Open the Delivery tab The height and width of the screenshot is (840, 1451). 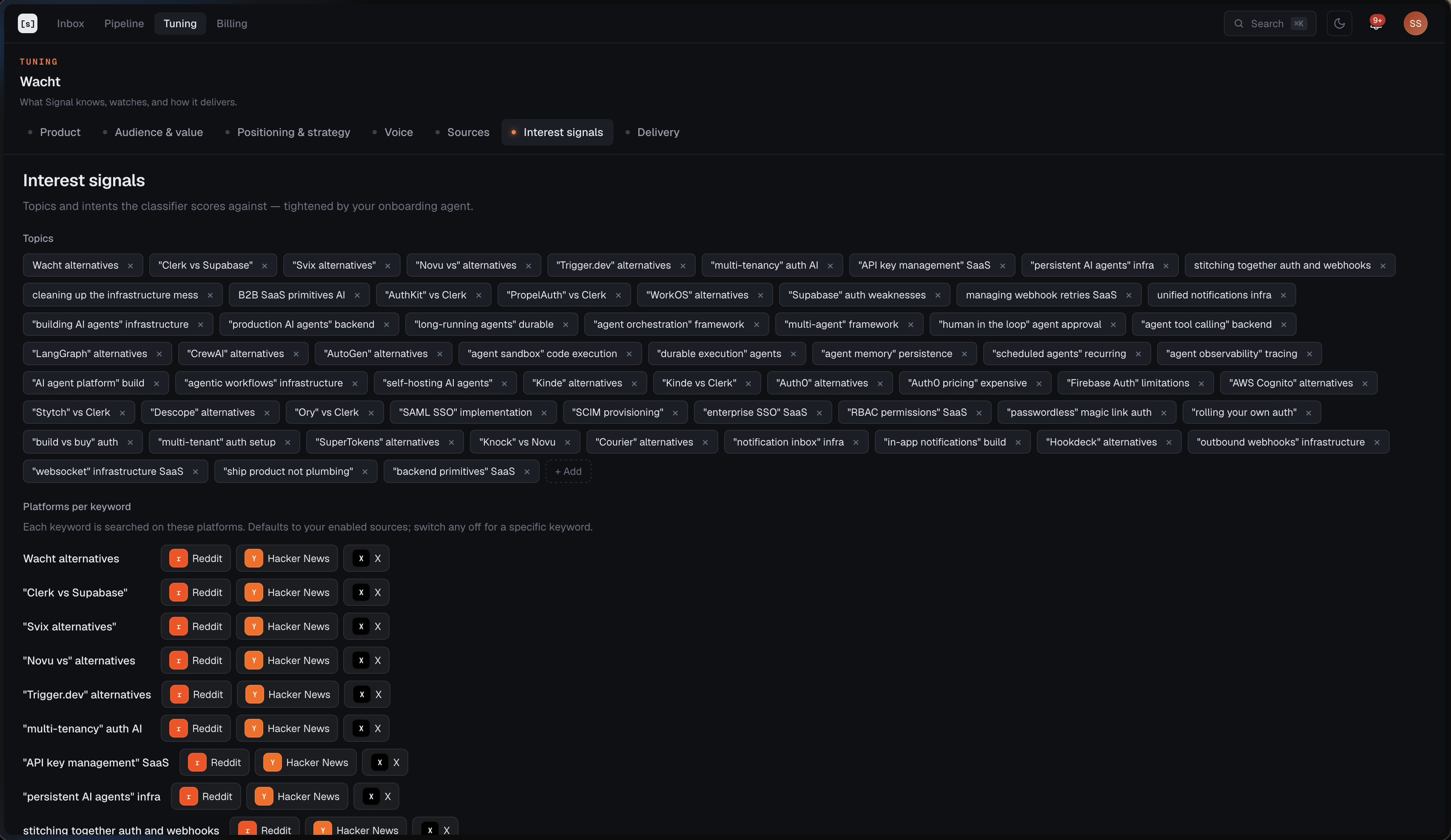click(652, 133)
